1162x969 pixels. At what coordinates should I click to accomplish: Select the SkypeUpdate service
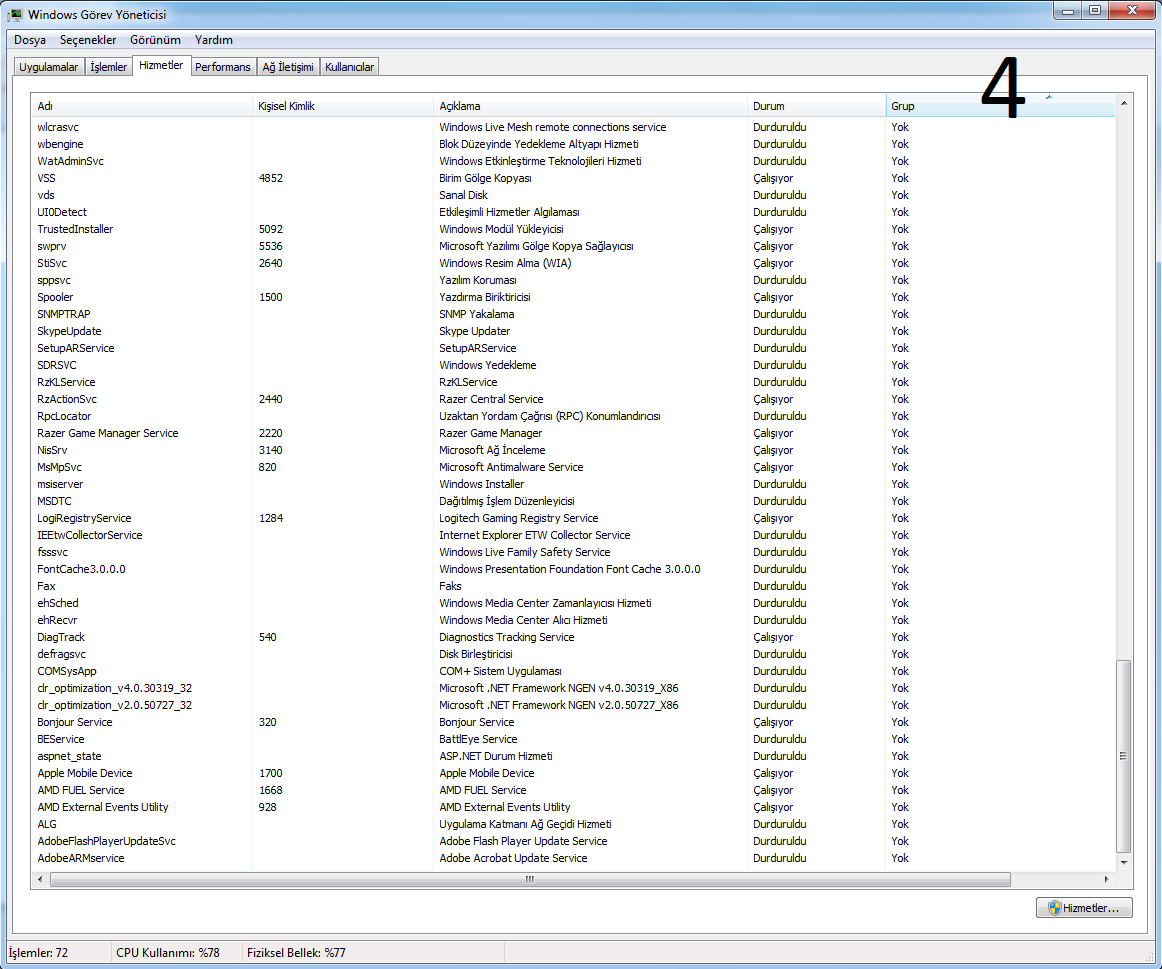click(x=70, y=332)
